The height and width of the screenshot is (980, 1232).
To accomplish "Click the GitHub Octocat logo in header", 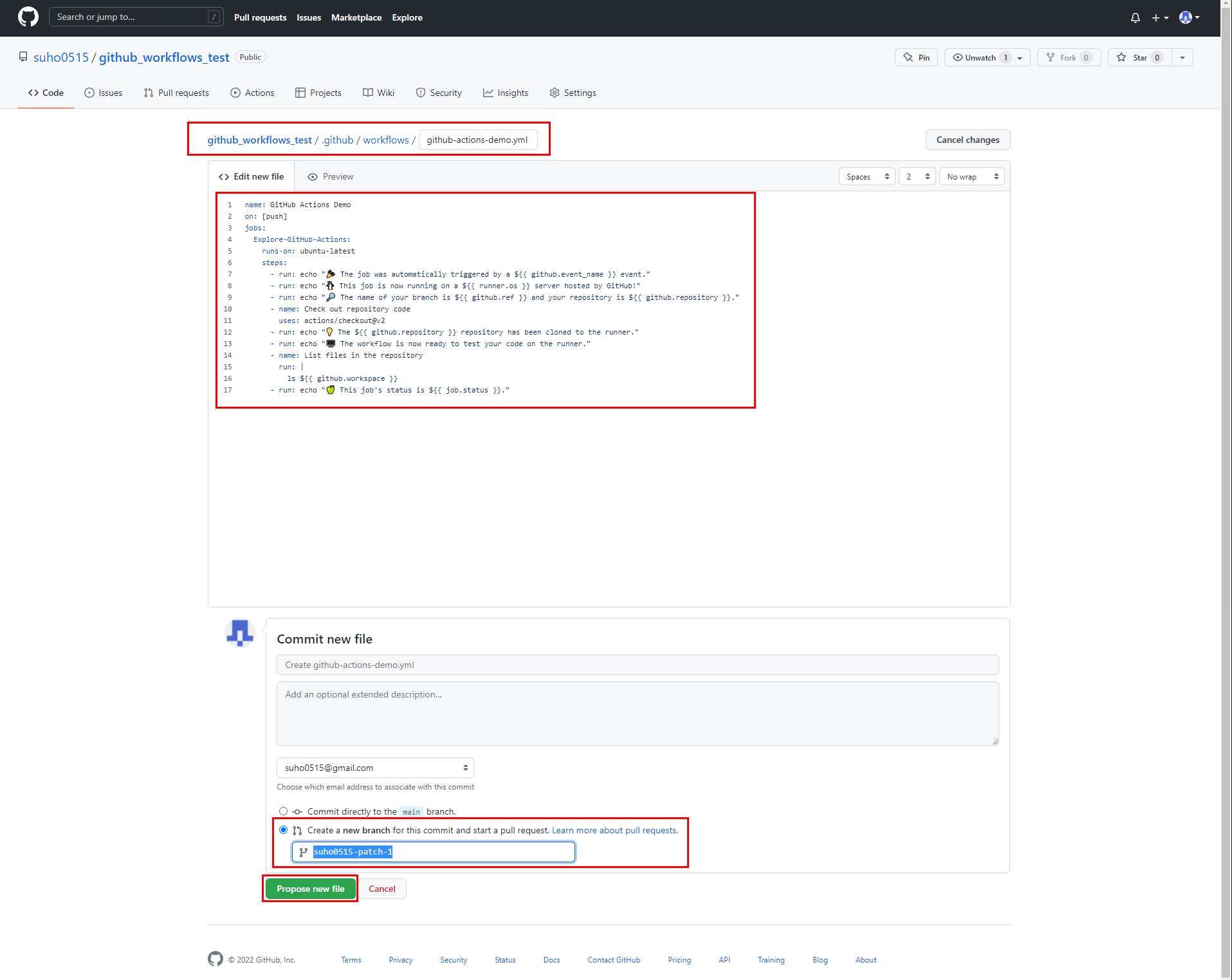I will point(28,17).
